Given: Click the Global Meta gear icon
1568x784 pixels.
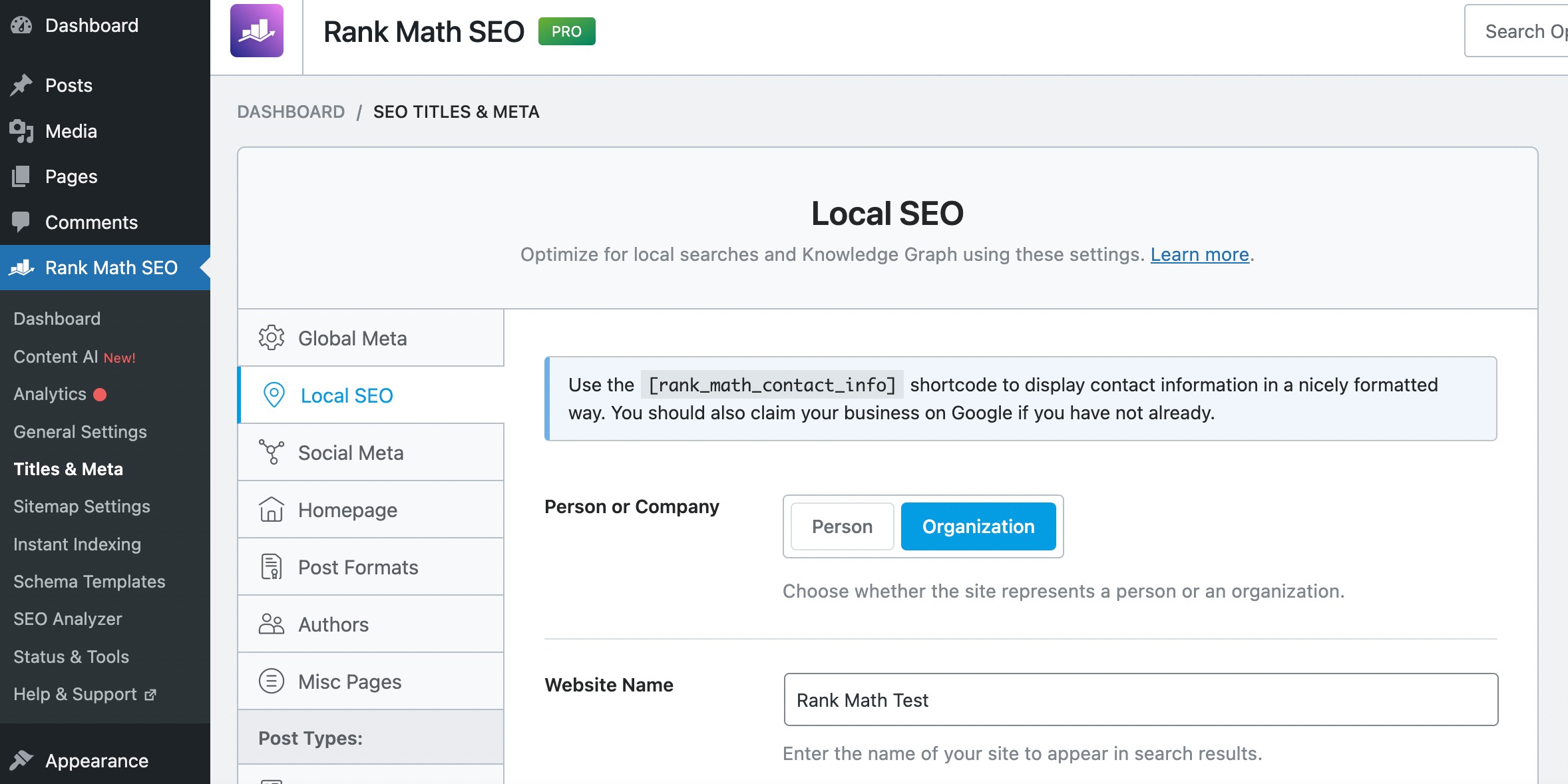Looking at the screenshot, I should (x=272, y=338).
